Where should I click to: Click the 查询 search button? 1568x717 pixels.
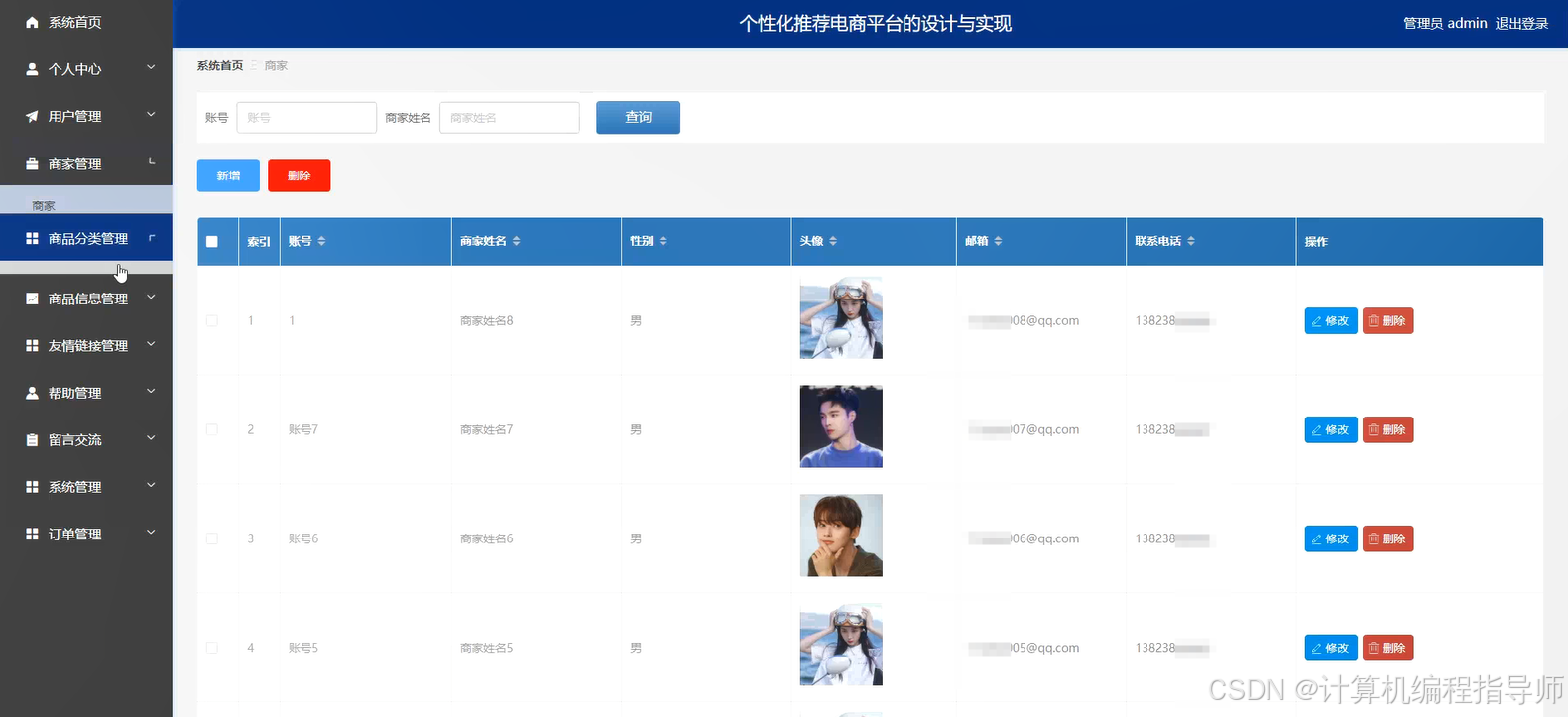[x=638, y=117]
